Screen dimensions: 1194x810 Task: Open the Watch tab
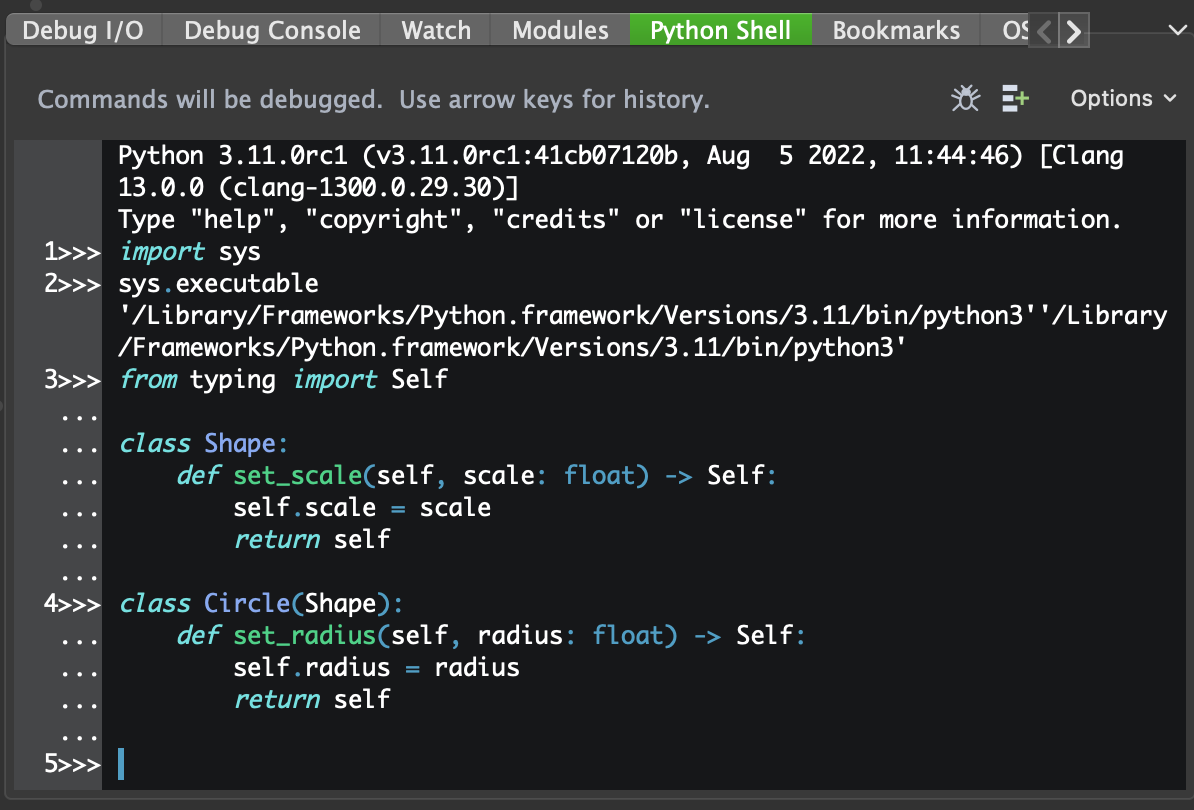coord(435,30)
